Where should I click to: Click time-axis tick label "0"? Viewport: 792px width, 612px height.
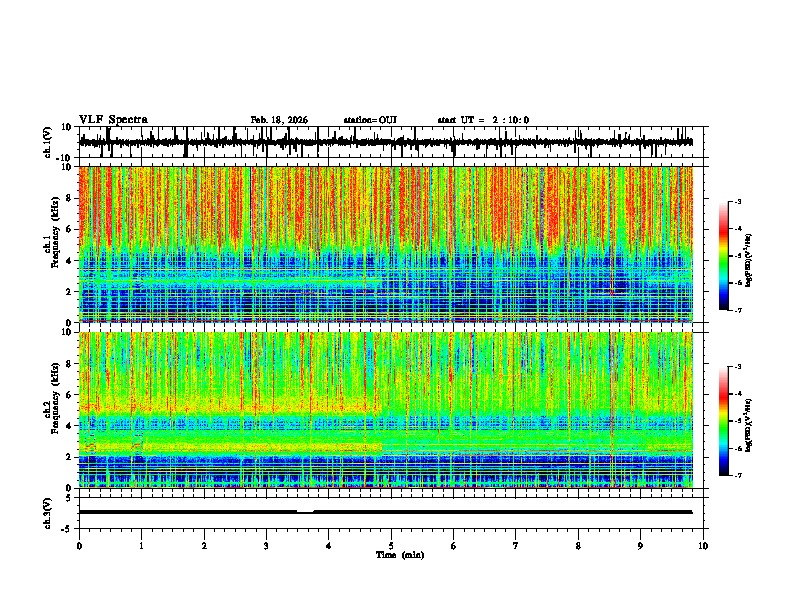[79, 546]
